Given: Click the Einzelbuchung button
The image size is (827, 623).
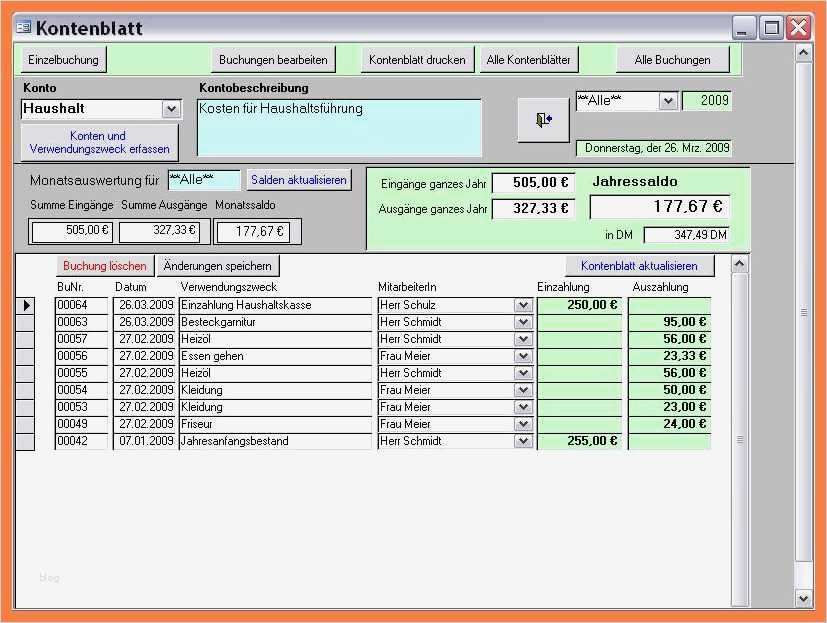Looking at the screenshot, I should pos(63,59).
